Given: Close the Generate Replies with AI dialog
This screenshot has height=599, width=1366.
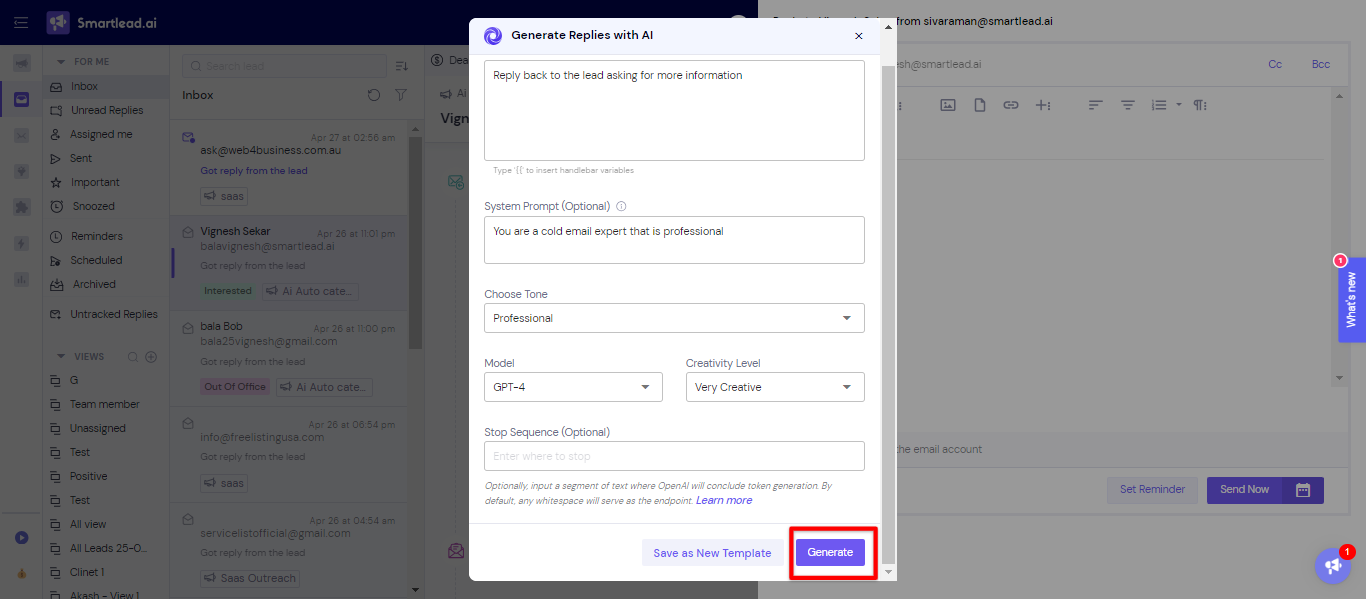Looking at the screenshot, I should coord(858,36).
